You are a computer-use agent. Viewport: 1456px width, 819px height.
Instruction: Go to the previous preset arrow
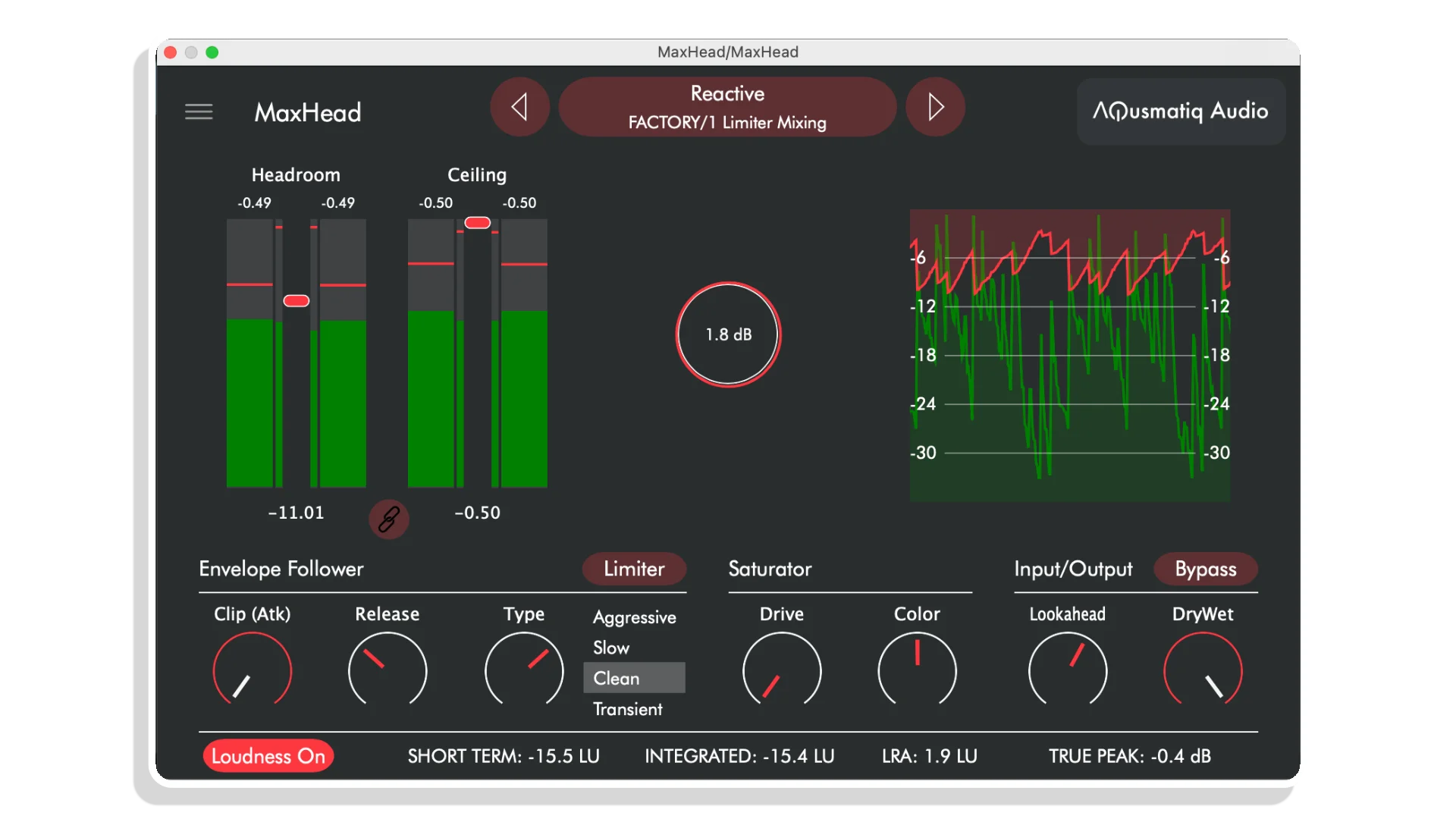point(520,107)
